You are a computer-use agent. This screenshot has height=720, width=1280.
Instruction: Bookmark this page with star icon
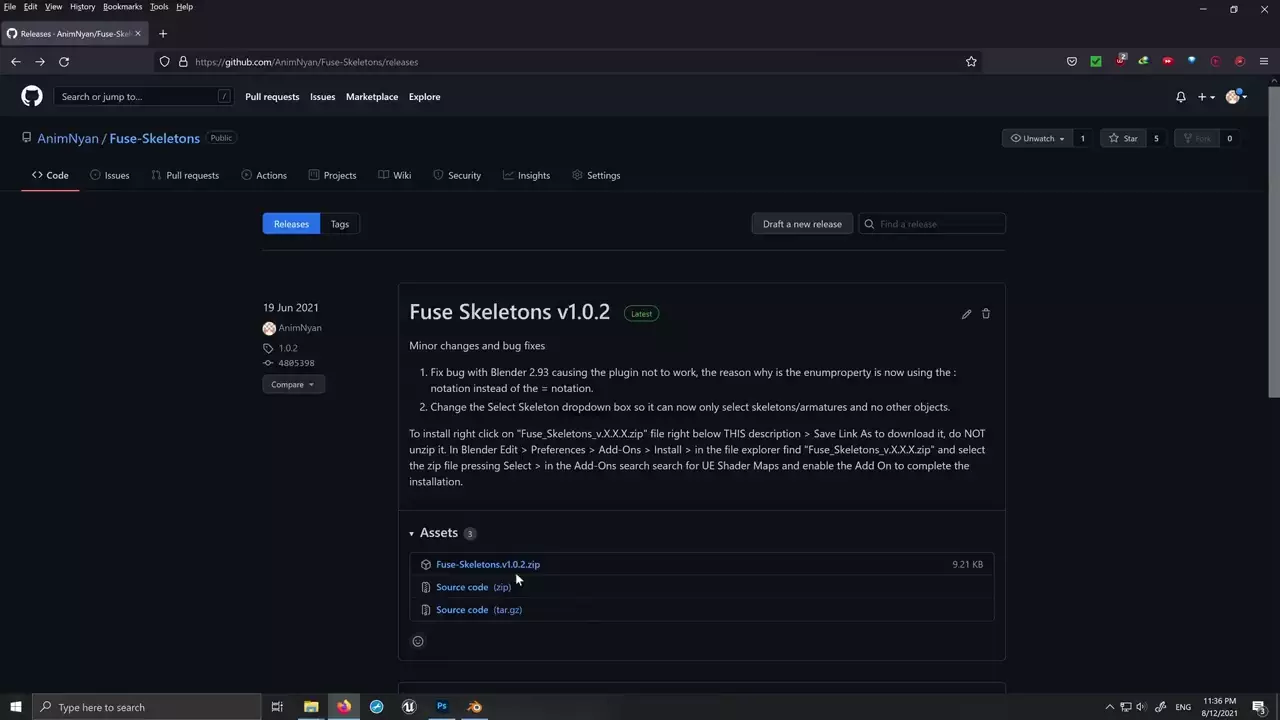(x=971, y=62)
